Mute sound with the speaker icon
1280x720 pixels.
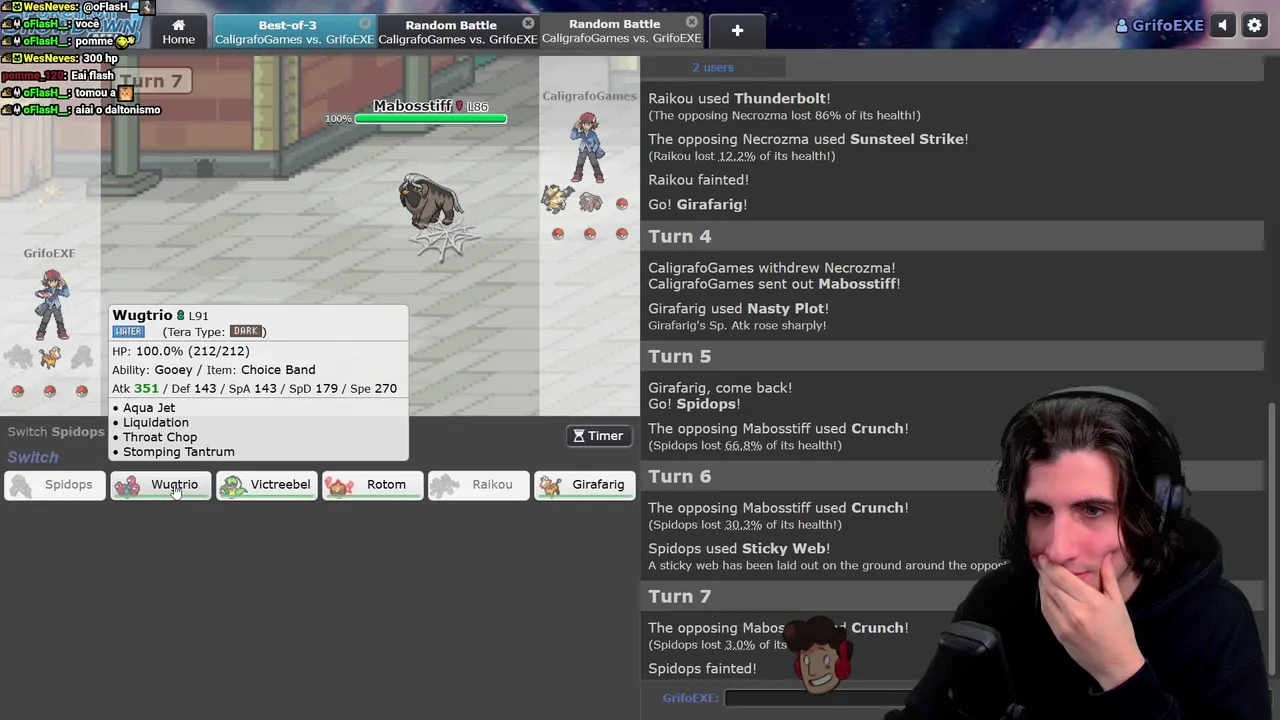pyautogui.click(x=1223, y=26)
